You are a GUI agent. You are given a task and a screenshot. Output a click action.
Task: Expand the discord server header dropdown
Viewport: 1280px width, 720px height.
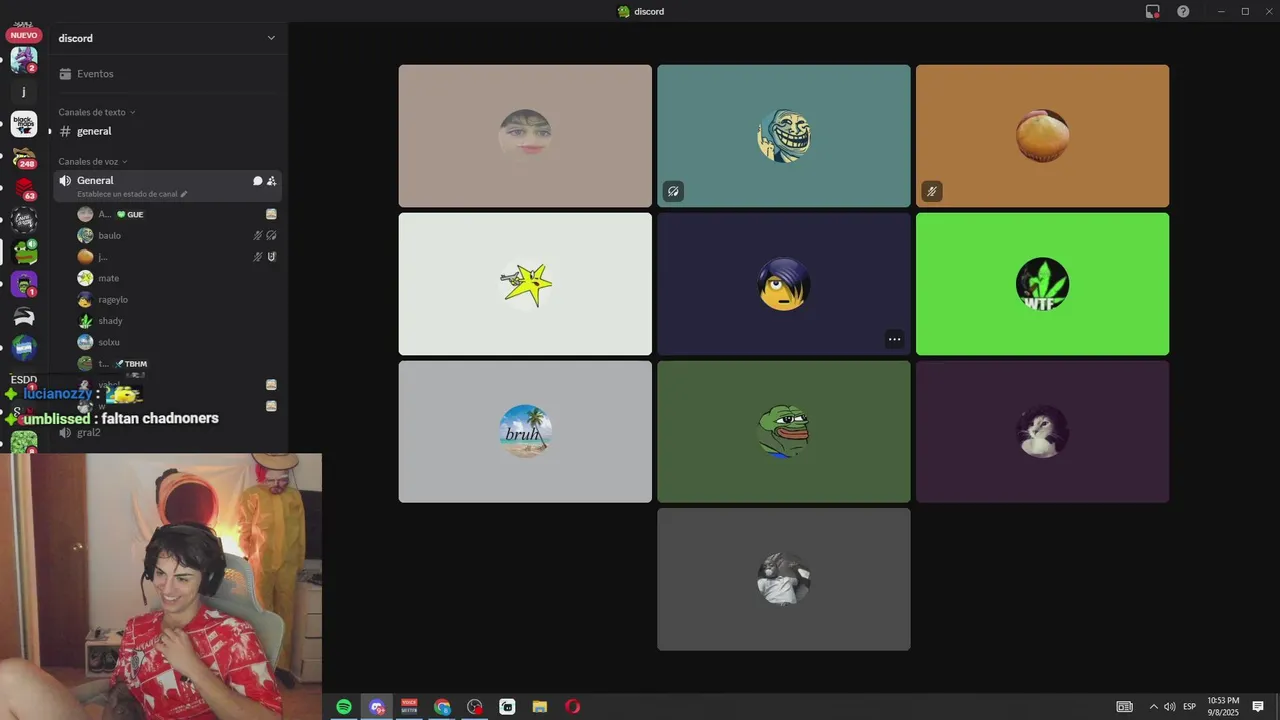coord(271,38)
